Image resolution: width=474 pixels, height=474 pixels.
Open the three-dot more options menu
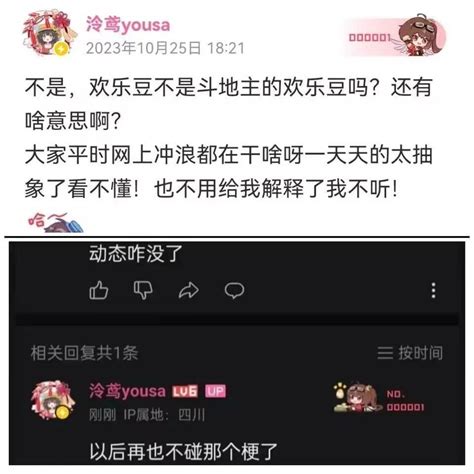(433, 290)
